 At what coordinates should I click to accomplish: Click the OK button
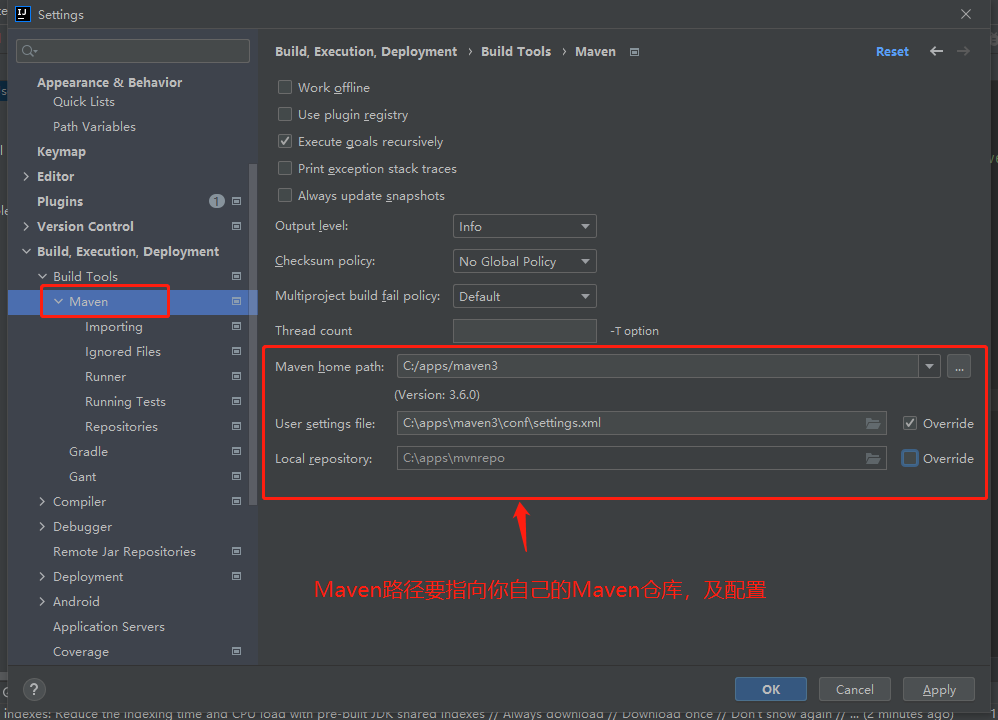click(x=771, y=689)
